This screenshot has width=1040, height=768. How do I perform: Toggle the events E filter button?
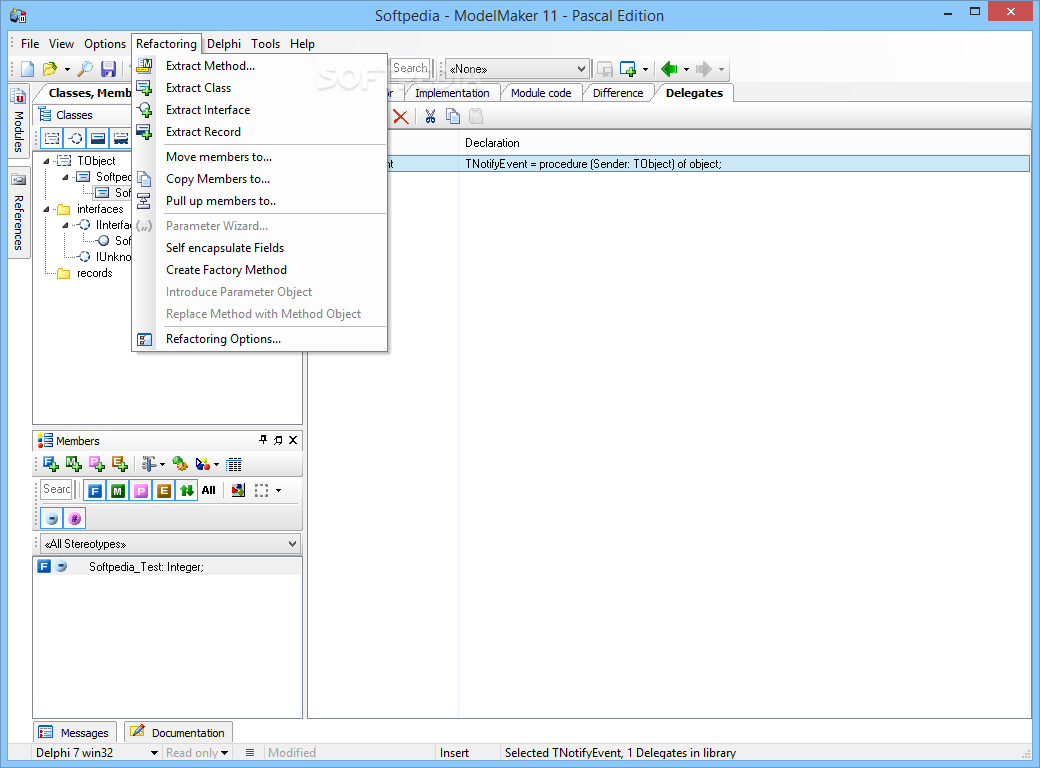pyautogui.click(x=164, y=491)
